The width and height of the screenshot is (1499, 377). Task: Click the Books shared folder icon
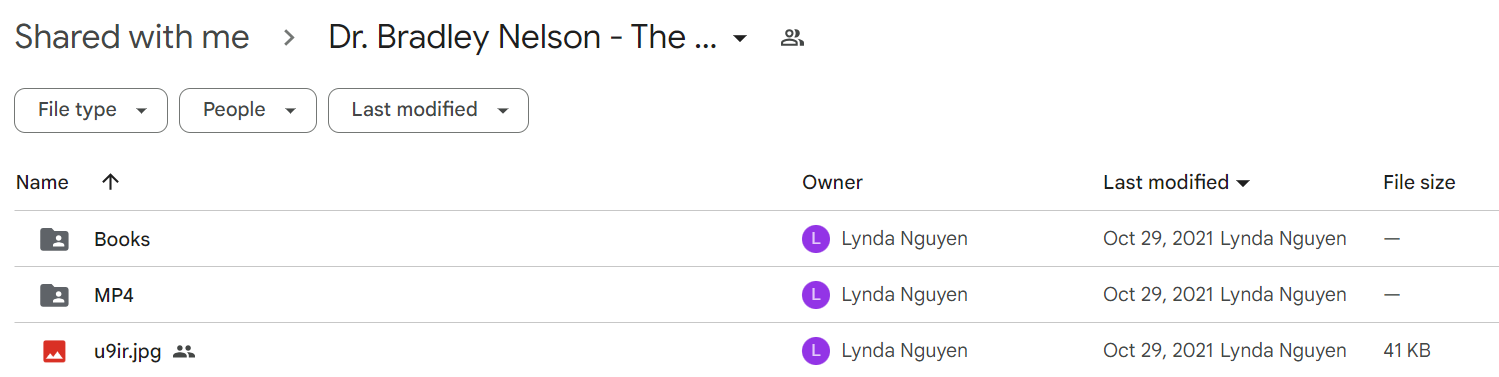[x=55, y=239]
